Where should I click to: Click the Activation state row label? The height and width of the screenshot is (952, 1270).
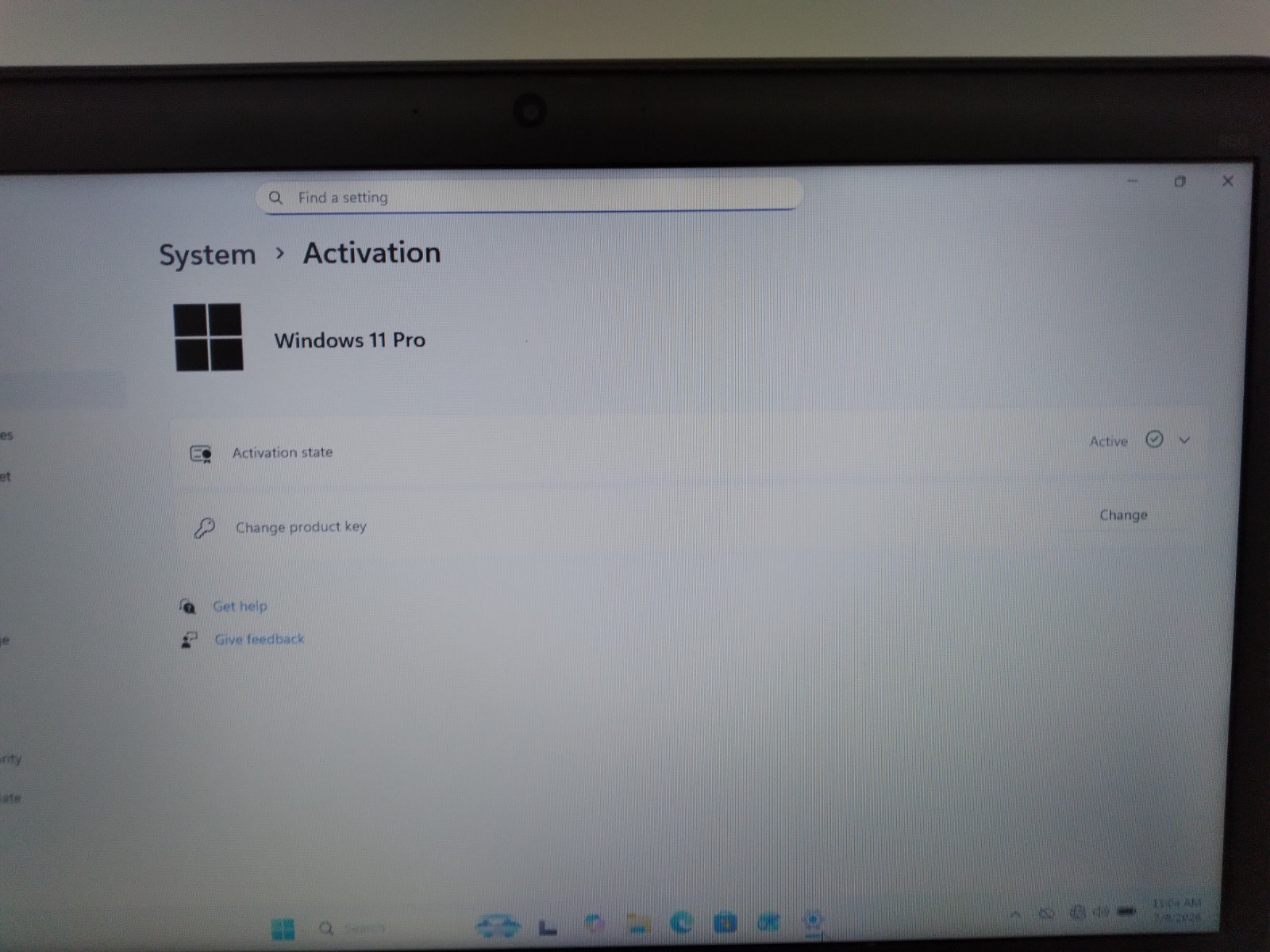(283, 452)
